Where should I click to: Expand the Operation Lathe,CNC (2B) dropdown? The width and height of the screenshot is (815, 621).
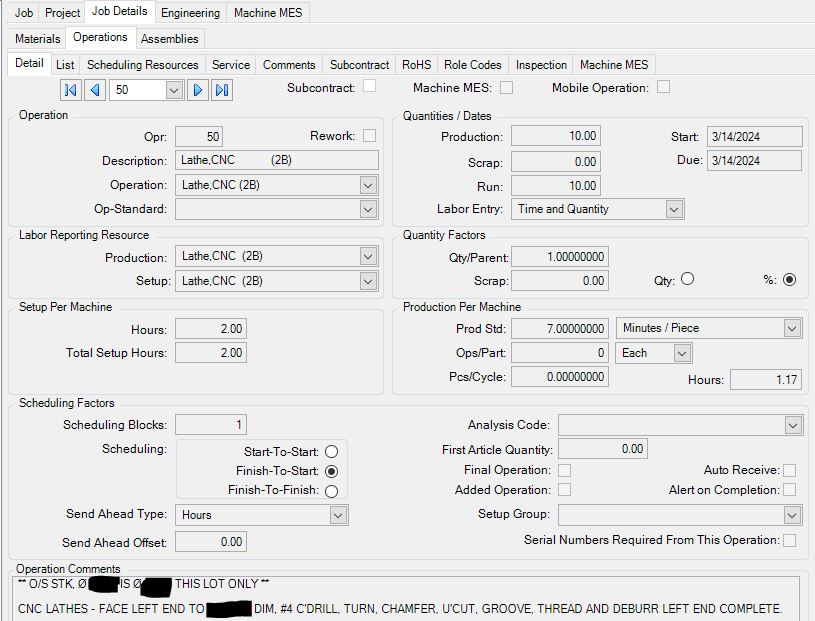coord(368,186)
